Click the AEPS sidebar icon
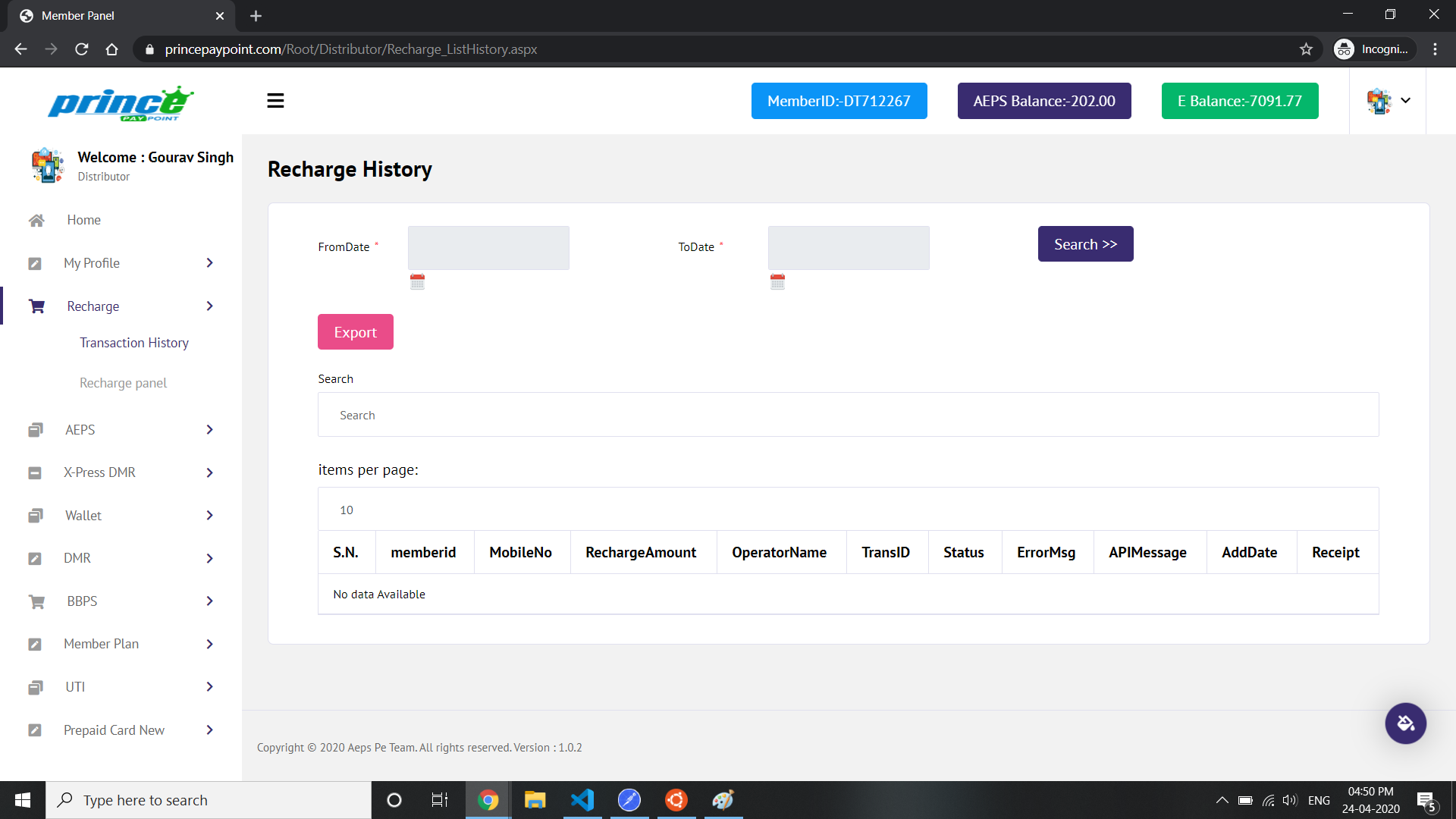 36,430
